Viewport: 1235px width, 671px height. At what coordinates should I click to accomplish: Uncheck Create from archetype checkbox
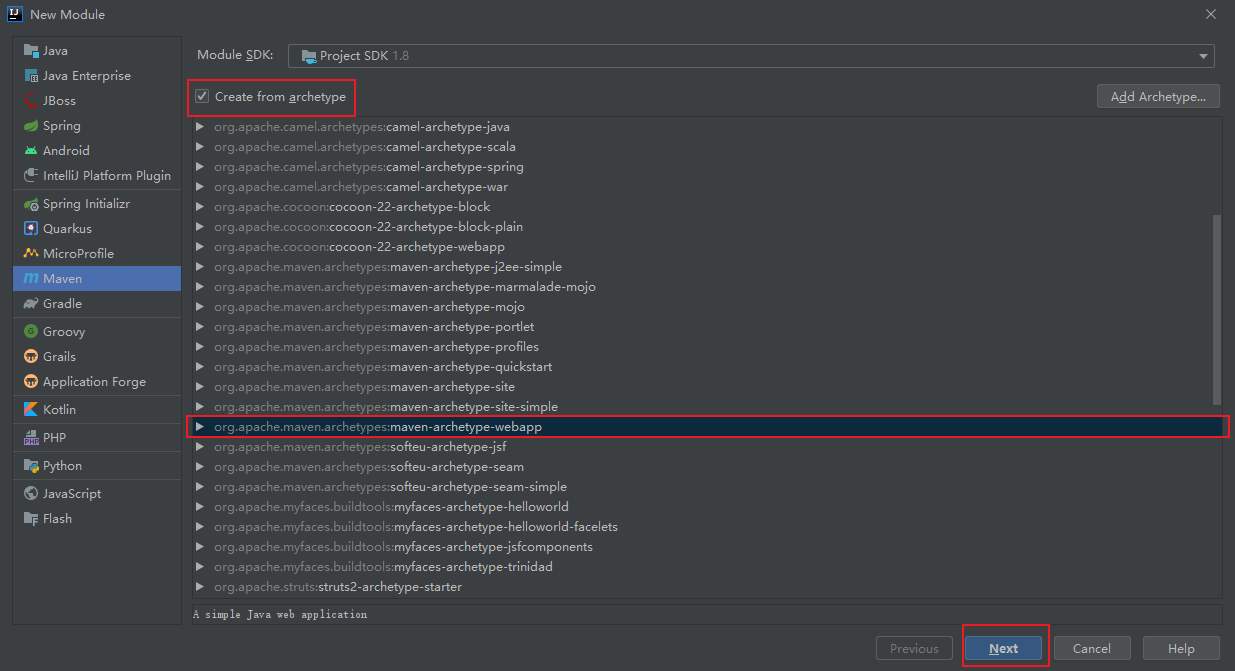tap(202, 96)
